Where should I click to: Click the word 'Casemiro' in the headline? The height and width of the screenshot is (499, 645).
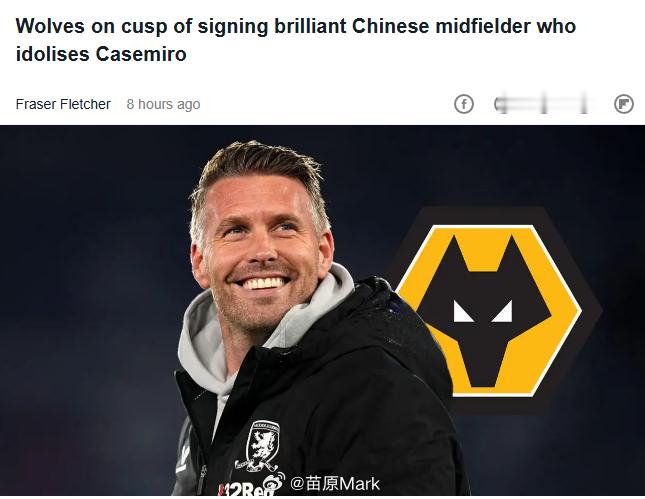tap(141, 54)
